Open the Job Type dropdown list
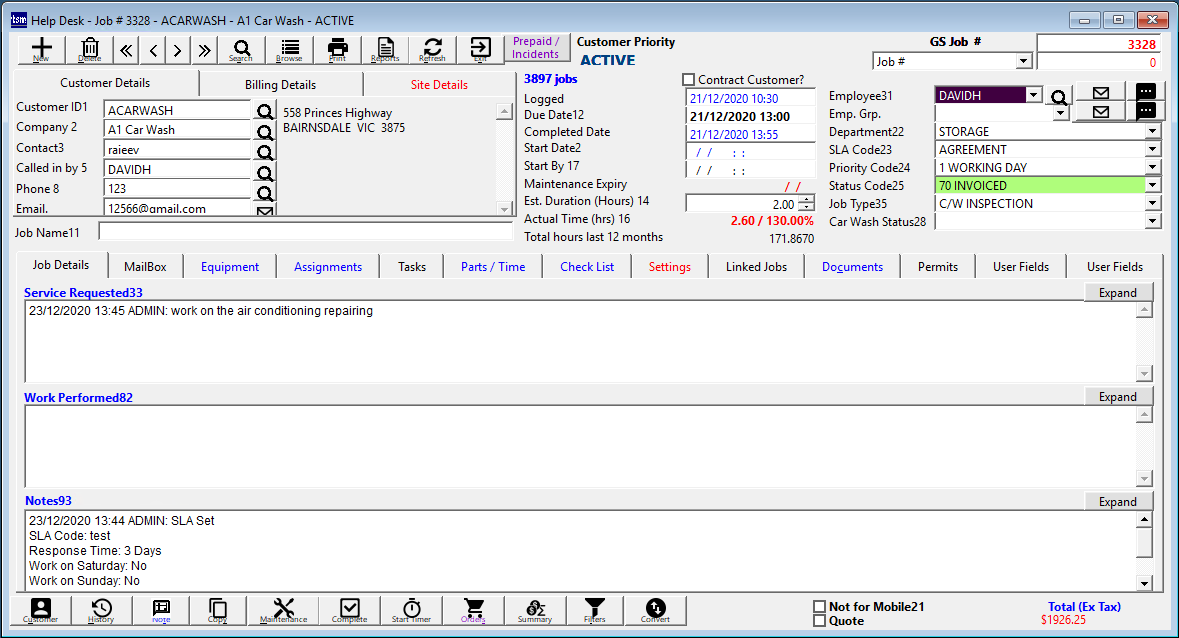Viewport: 1179px width, 638px height. 1152,204
